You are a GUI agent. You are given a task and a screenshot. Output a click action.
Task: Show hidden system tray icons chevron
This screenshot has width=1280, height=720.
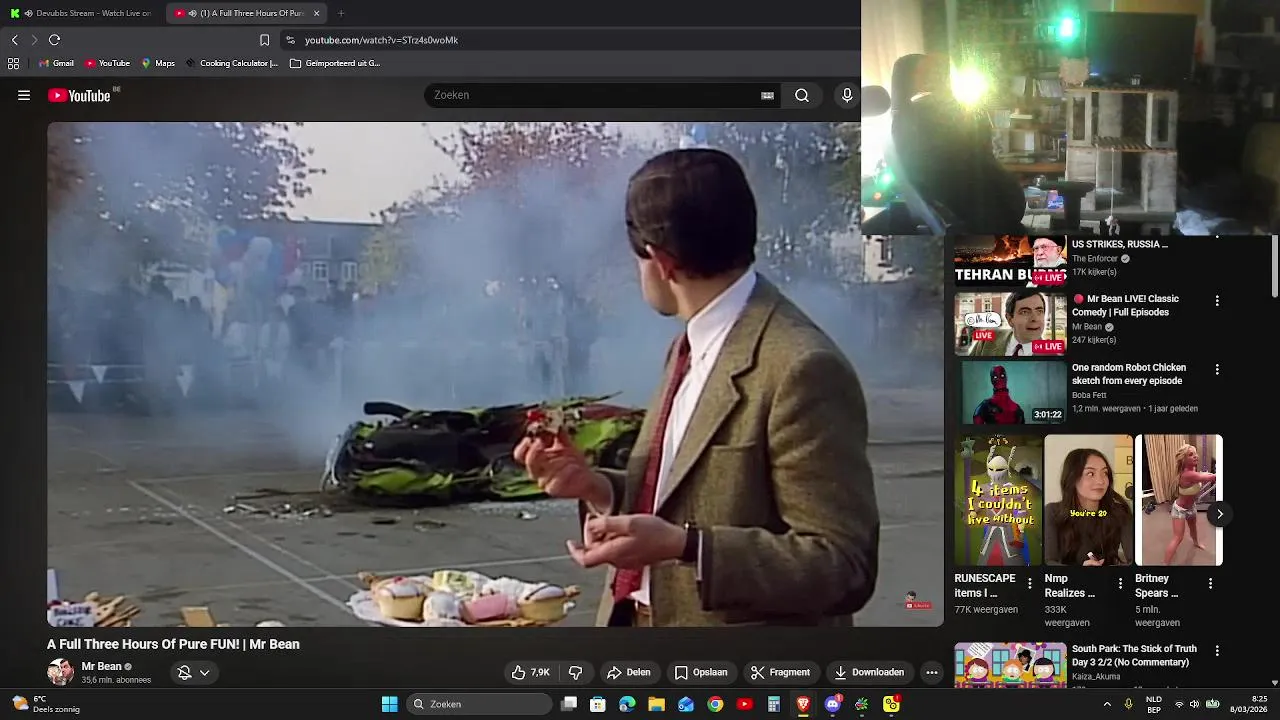click(x=1107, y=704)
